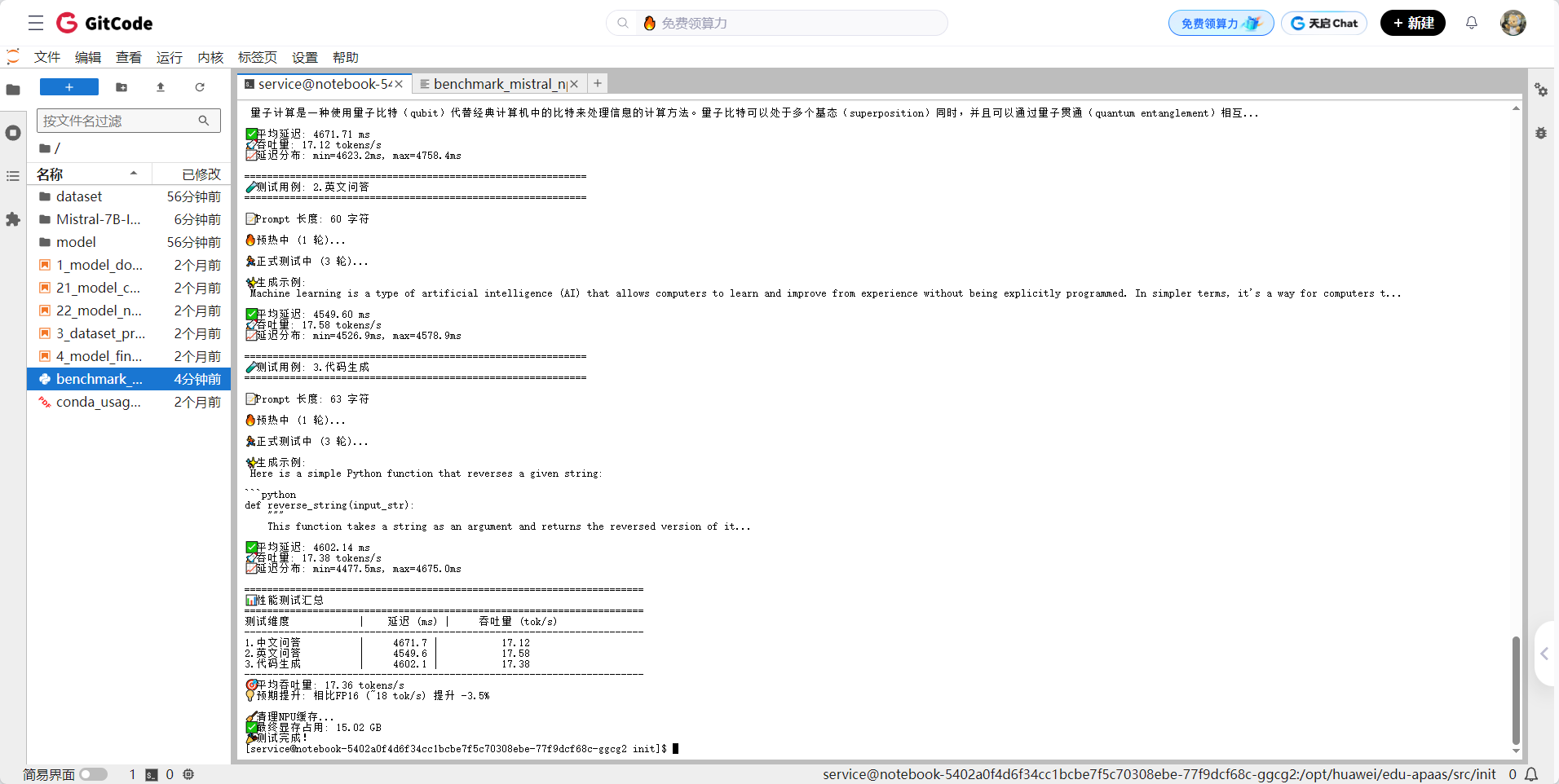The width and height of the screenshot is (1559, 784).
Task: Open the Mistral-7B-I... folder
Action: [x=130, y=219]
